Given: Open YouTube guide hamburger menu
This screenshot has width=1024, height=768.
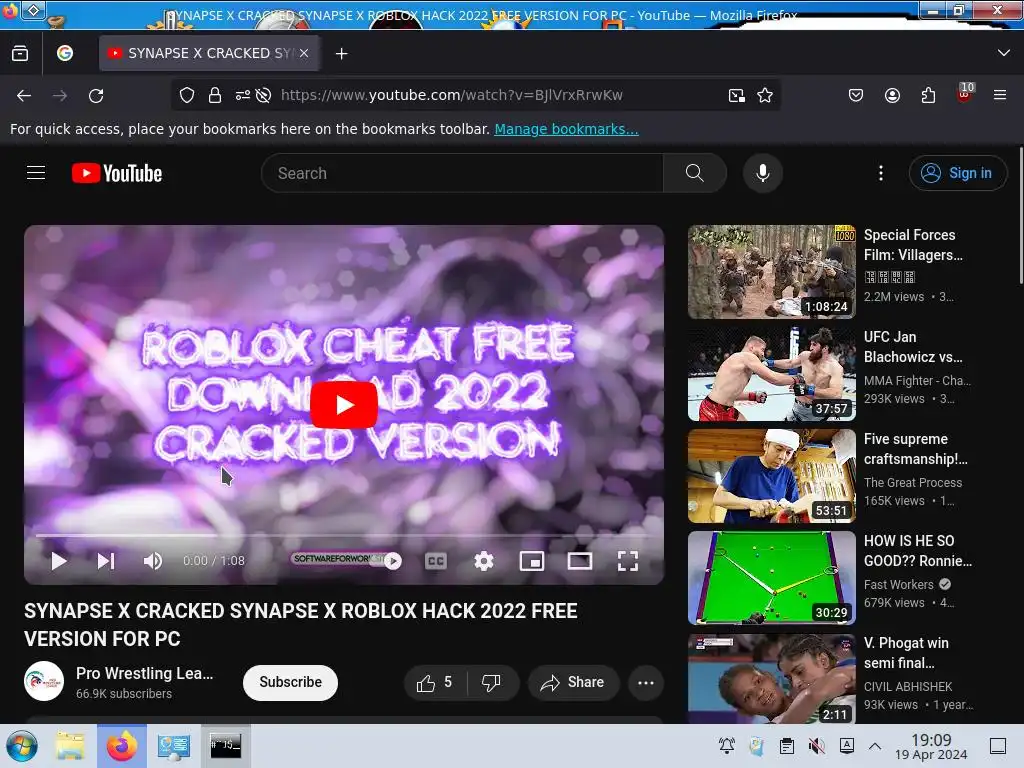Looking at the screenshot, I should pos(36,173).
